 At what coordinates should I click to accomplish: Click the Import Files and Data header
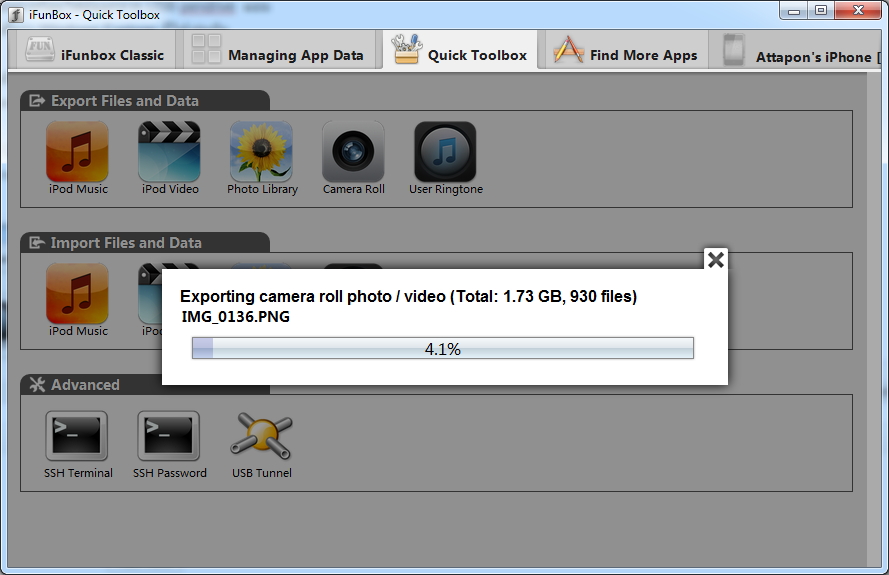[145, 243]
